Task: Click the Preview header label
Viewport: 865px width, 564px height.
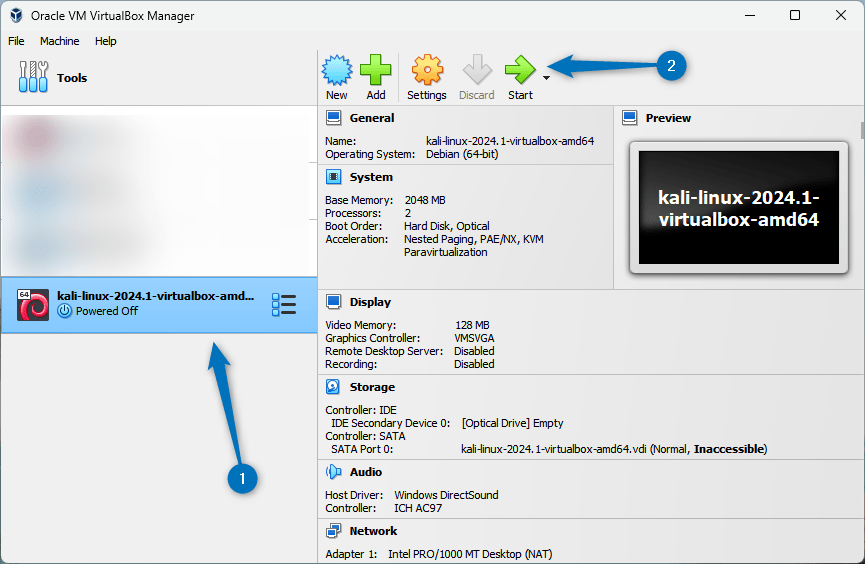Action: (668, 118)
